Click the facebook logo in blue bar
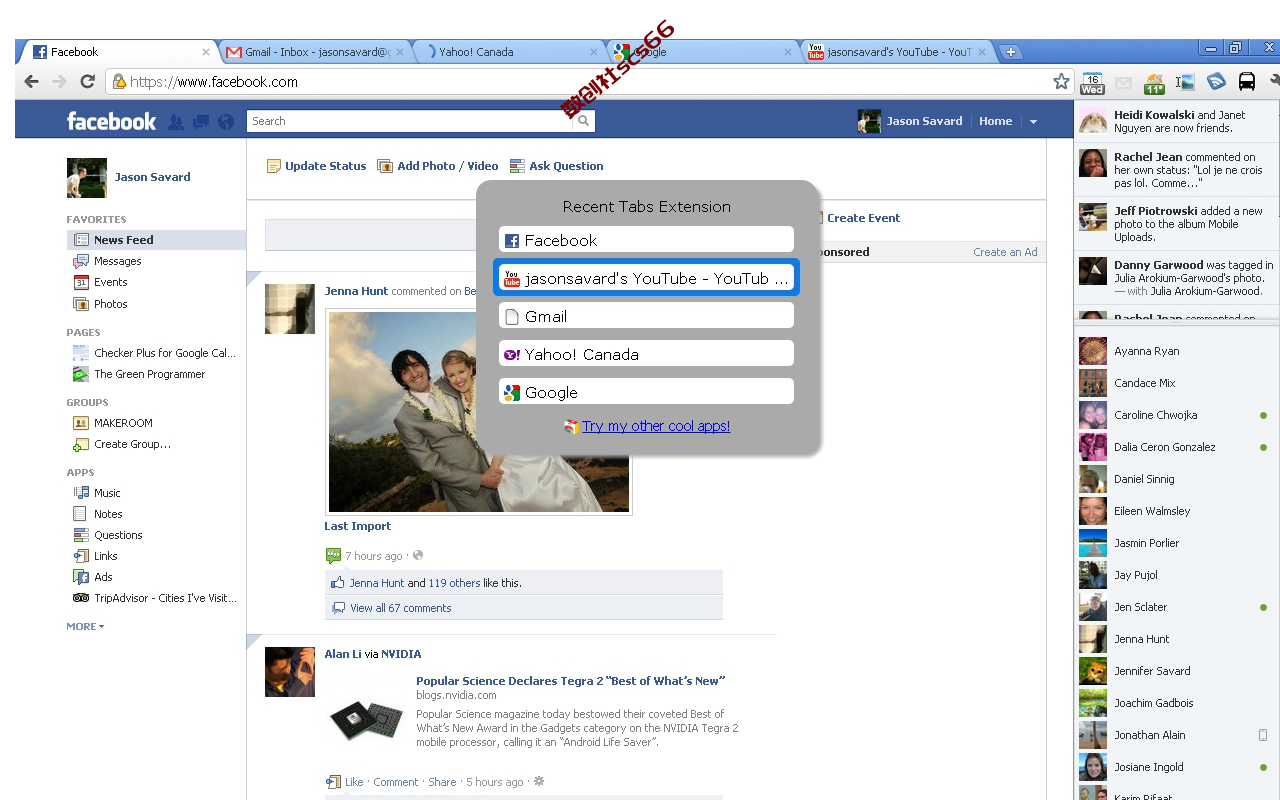This screenshot has height=800, width=1280. click(x=111, y=121)
